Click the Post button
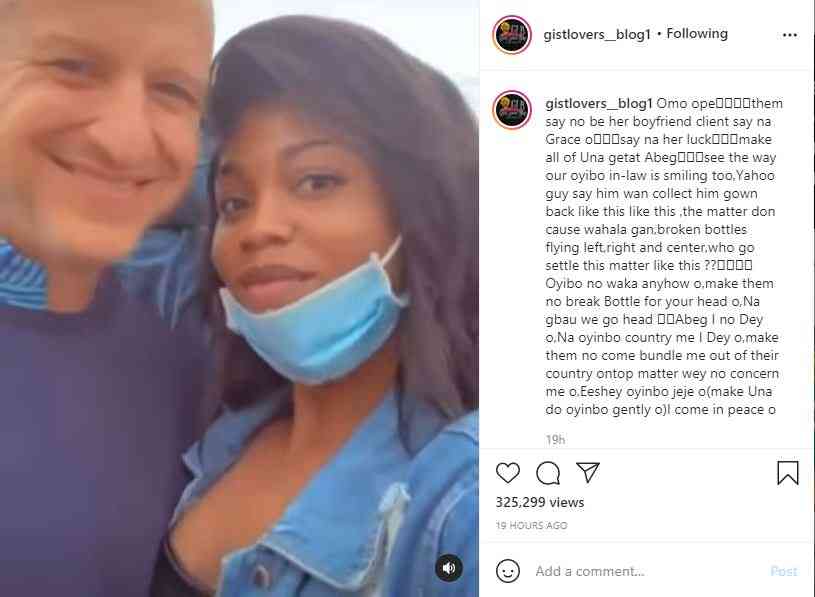The width and height of the screenshot is (815, 597). click(783, 571)
